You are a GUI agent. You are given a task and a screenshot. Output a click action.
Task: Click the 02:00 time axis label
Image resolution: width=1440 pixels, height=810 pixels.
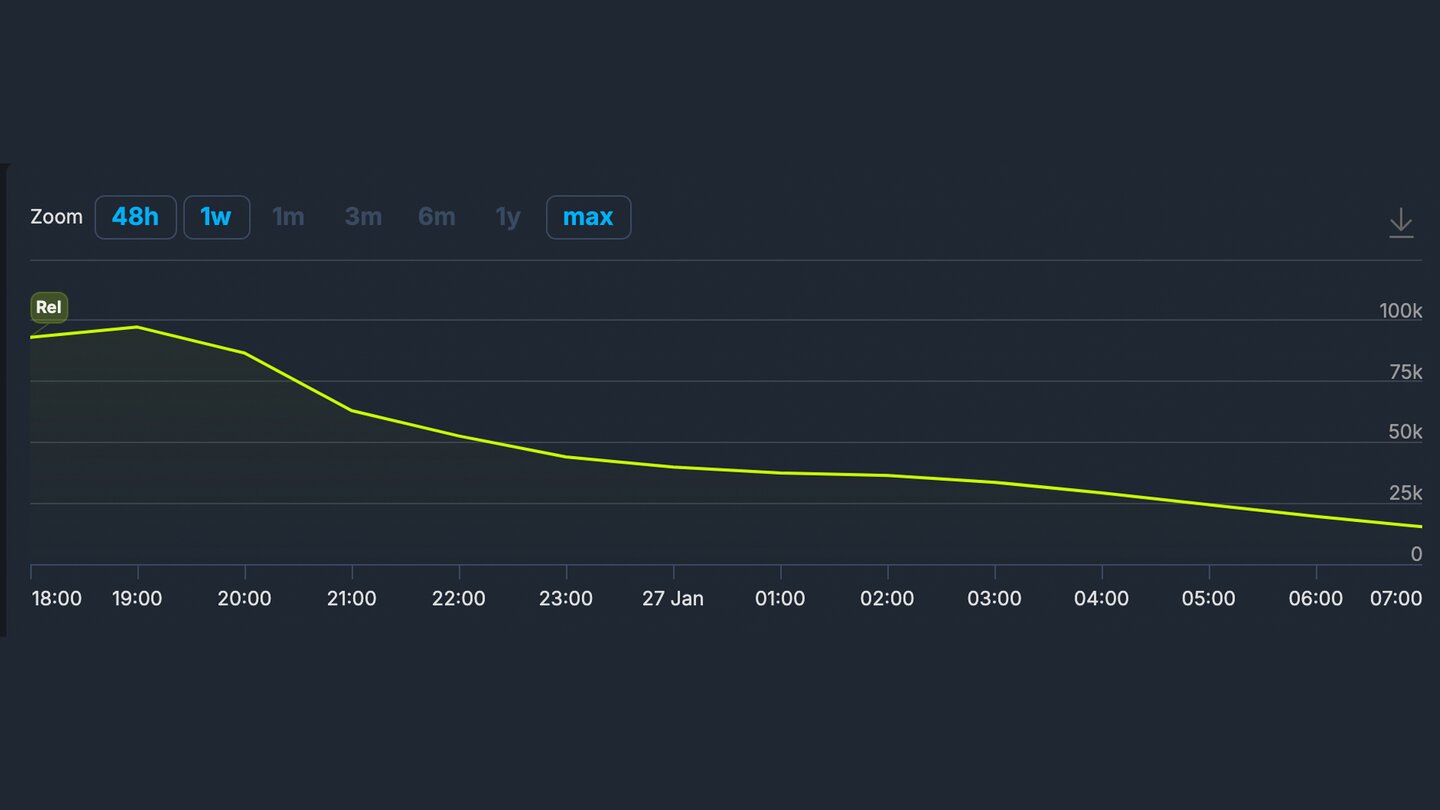pos(887,599)
